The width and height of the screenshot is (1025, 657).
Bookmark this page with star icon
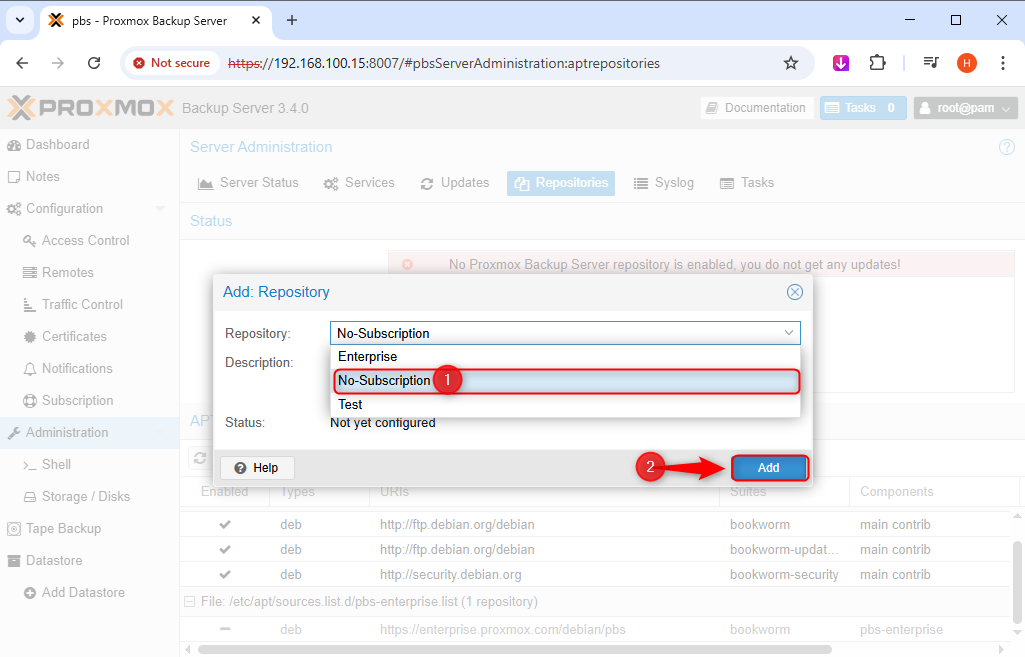pos(791,63)
